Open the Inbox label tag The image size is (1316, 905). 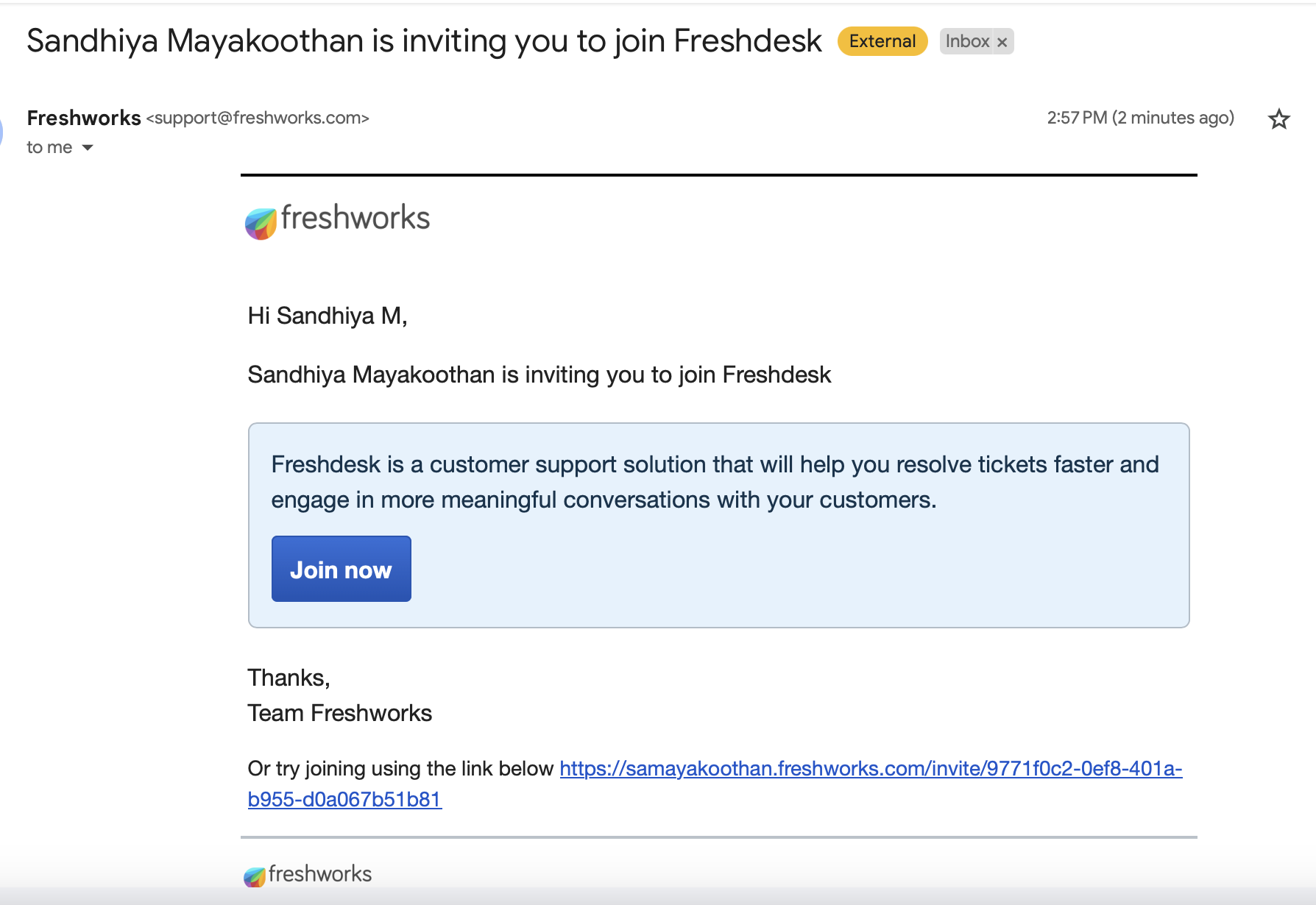tap(967, 41)
